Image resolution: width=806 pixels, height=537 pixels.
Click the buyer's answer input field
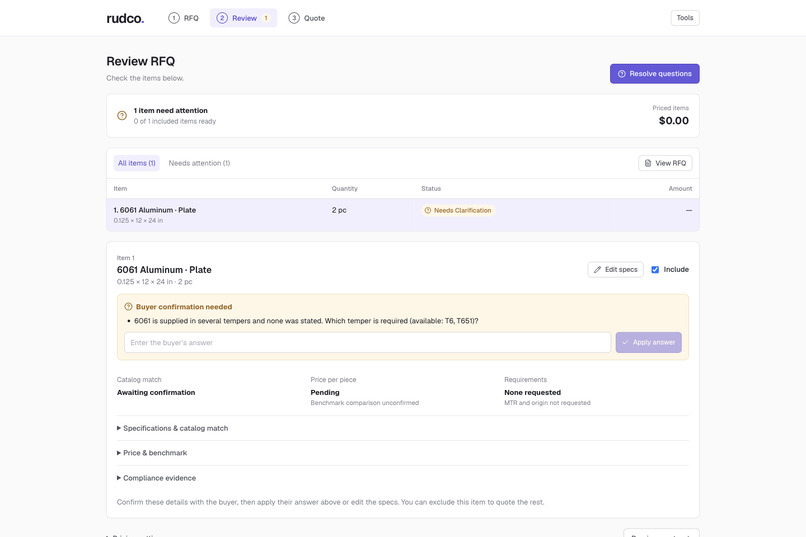click(368, 343)
